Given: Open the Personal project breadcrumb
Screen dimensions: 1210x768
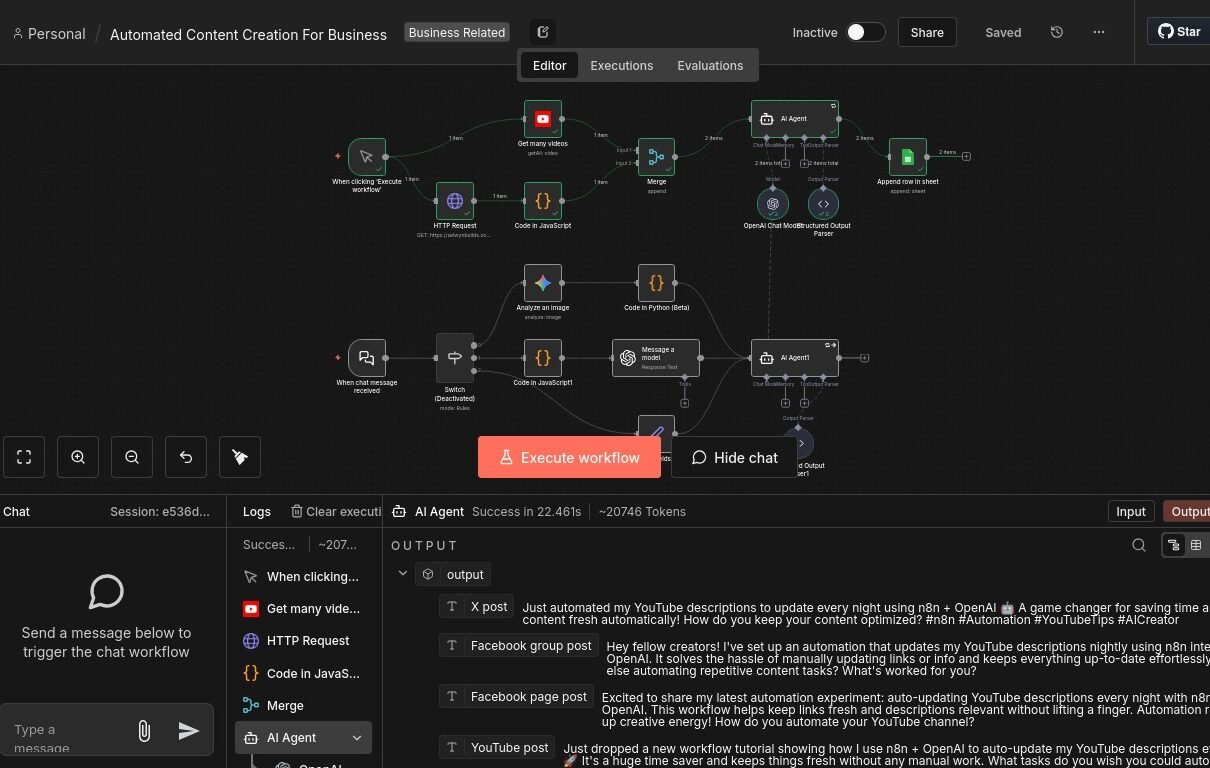Looking at the screenshot, I should pos(49,34).
